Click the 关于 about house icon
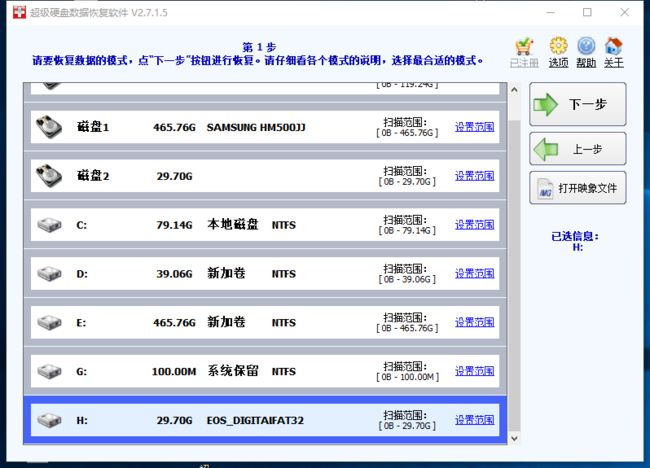This screenshot has height=468, width=650. pyautogui.click(x=614, y=46)
